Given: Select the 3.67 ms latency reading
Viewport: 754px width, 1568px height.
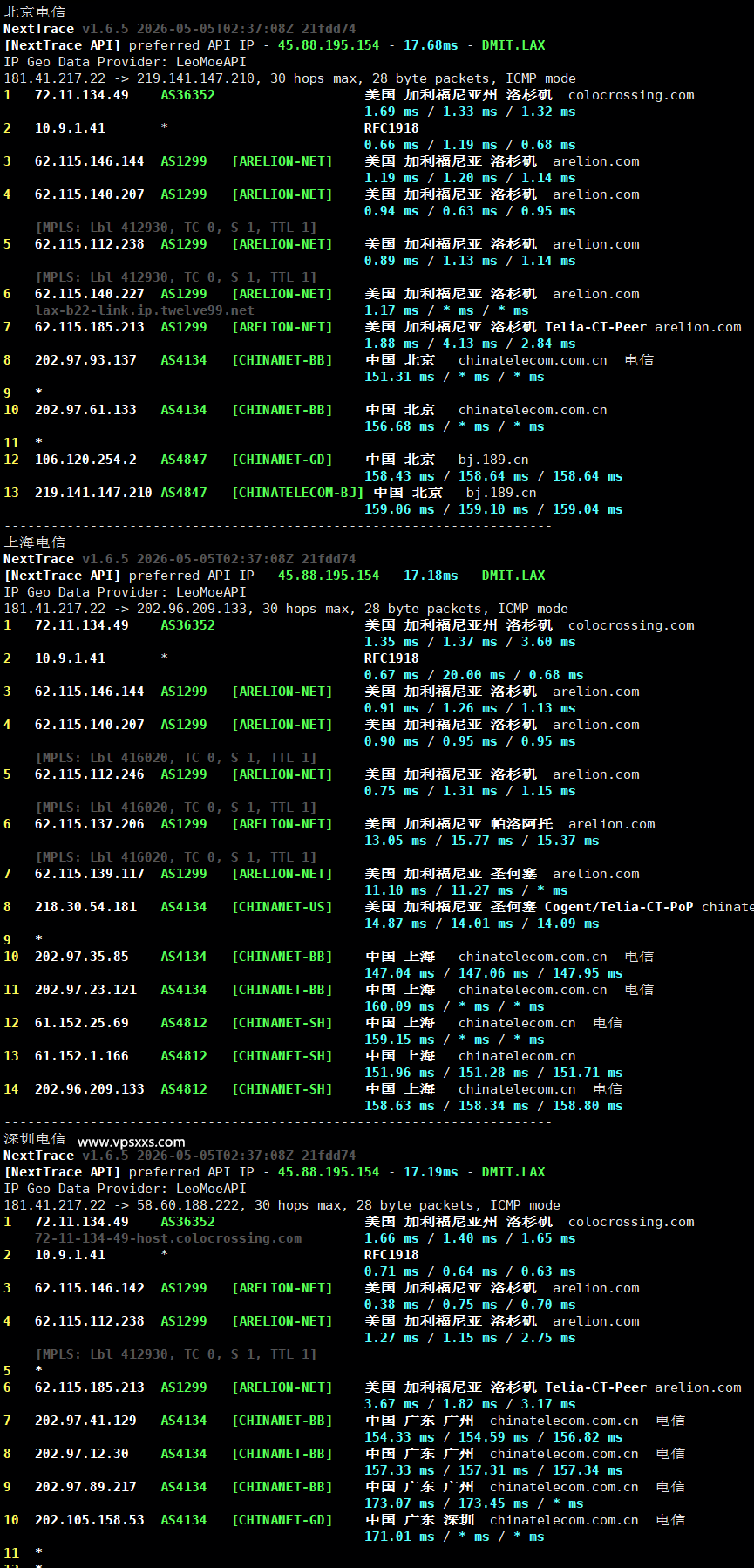Looking at the screenshot, I should (x=391, y=1404).
